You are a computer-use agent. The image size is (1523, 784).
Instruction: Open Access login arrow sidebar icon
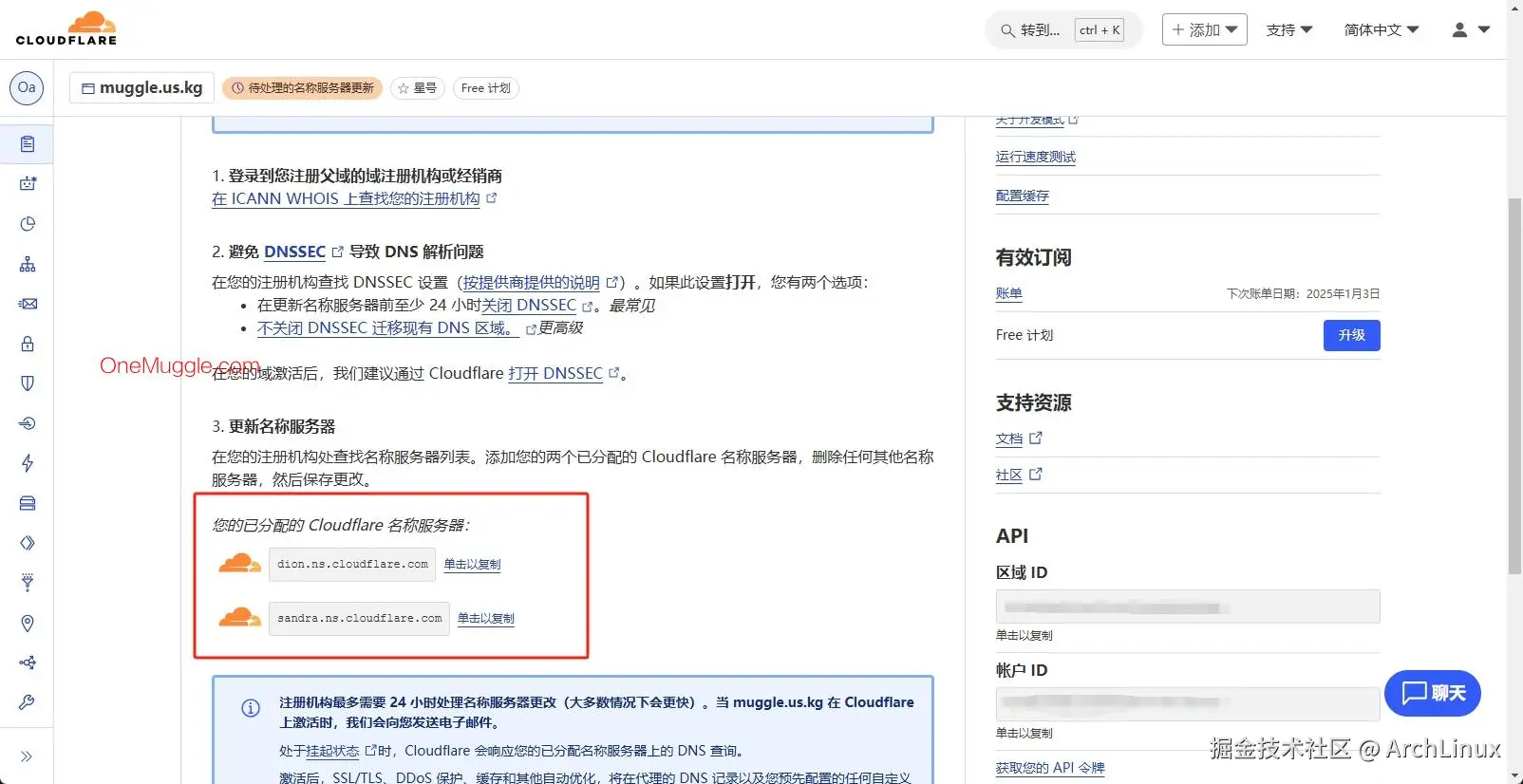click(x=28, y=423)
